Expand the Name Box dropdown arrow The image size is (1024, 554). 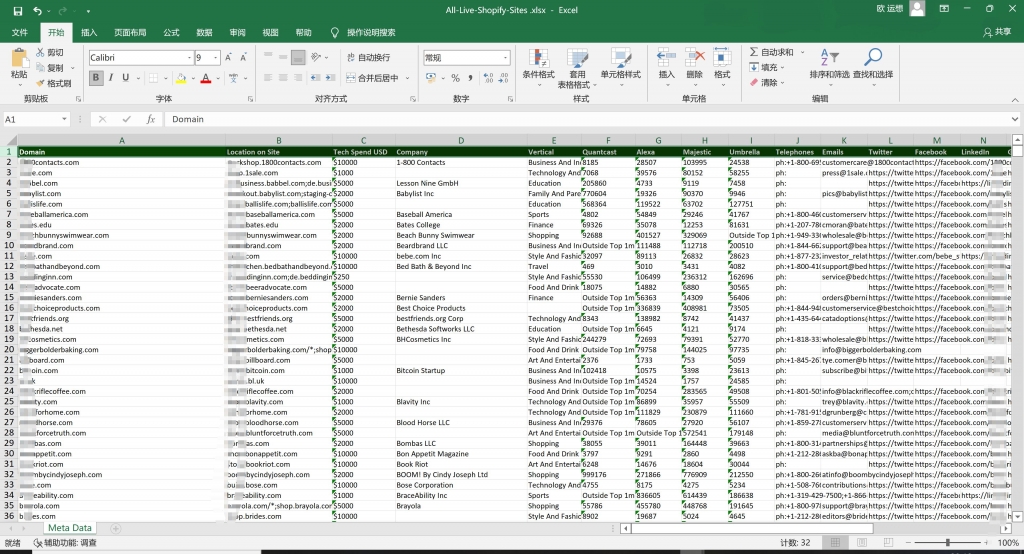(x=64, y=119)
